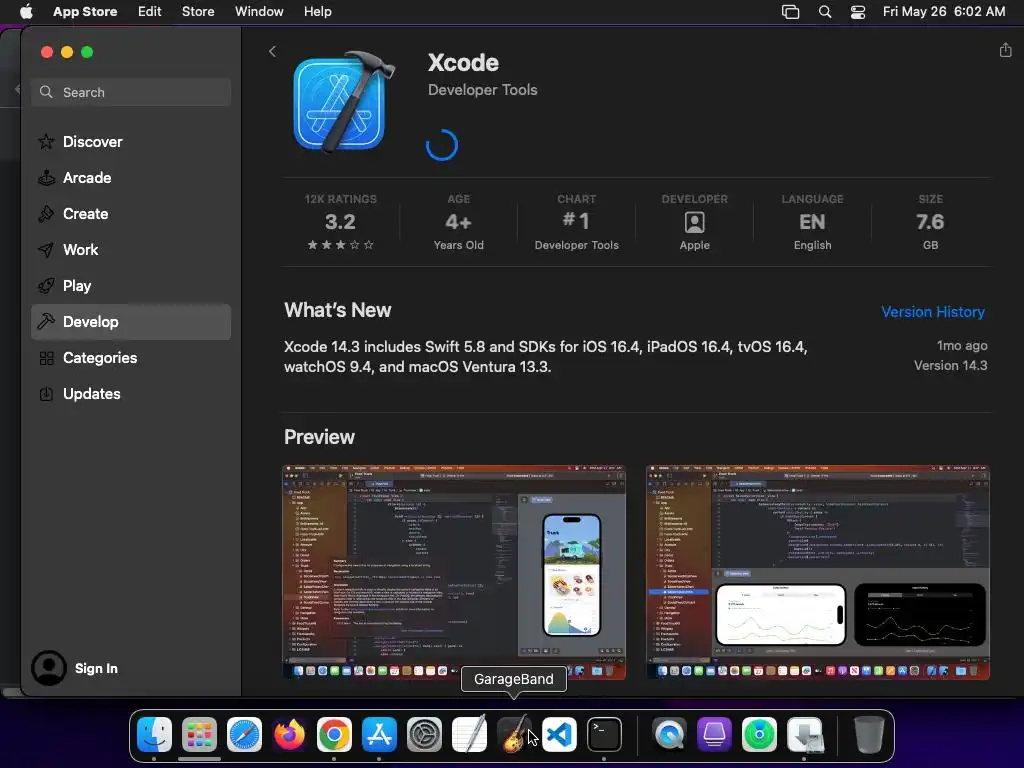
Task: Click the Work paper plane icon
Action: click(46, 249)
